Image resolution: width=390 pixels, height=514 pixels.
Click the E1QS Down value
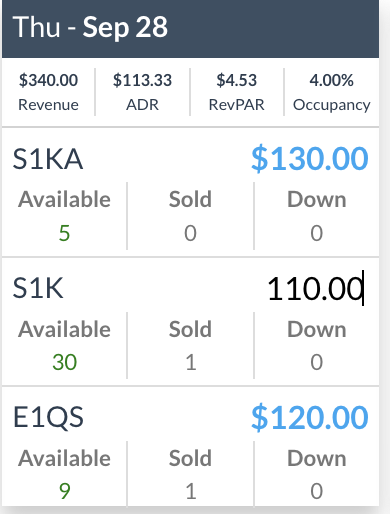pyautogui.click(x=317, y=491)
